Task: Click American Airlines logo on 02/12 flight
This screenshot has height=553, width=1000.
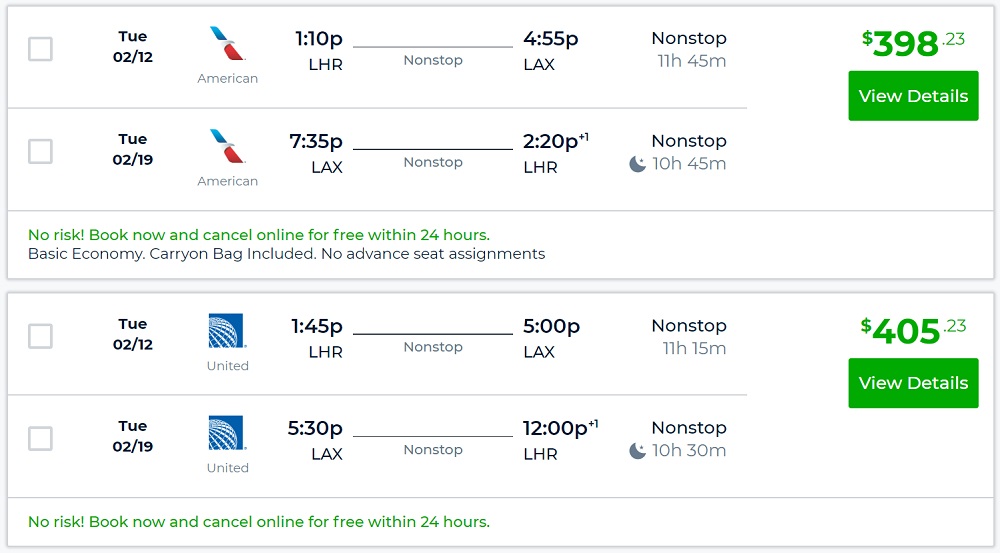Action: (227, 45)
